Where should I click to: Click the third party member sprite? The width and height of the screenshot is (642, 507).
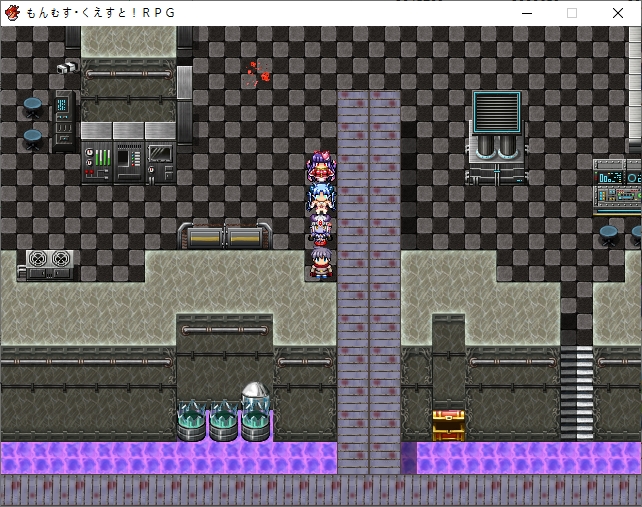click(321, 231)
